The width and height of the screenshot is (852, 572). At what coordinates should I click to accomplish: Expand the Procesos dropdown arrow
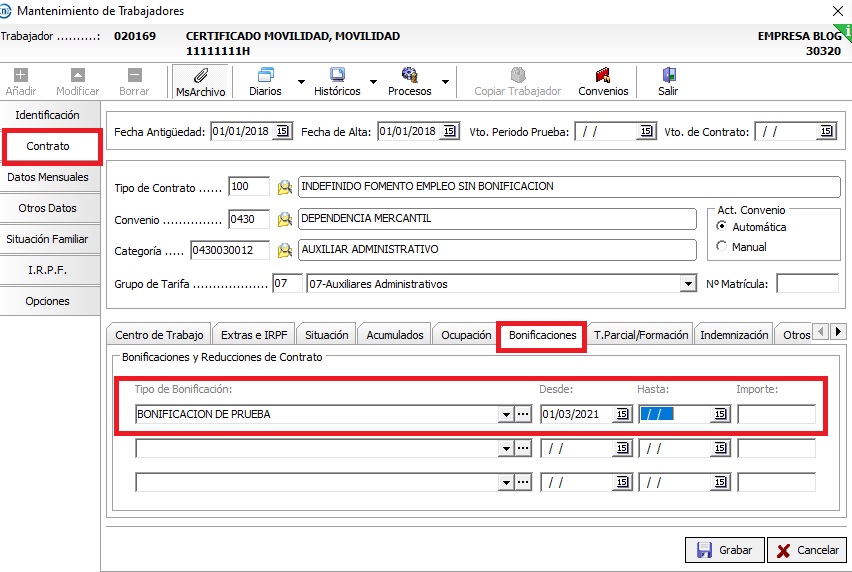446,82
